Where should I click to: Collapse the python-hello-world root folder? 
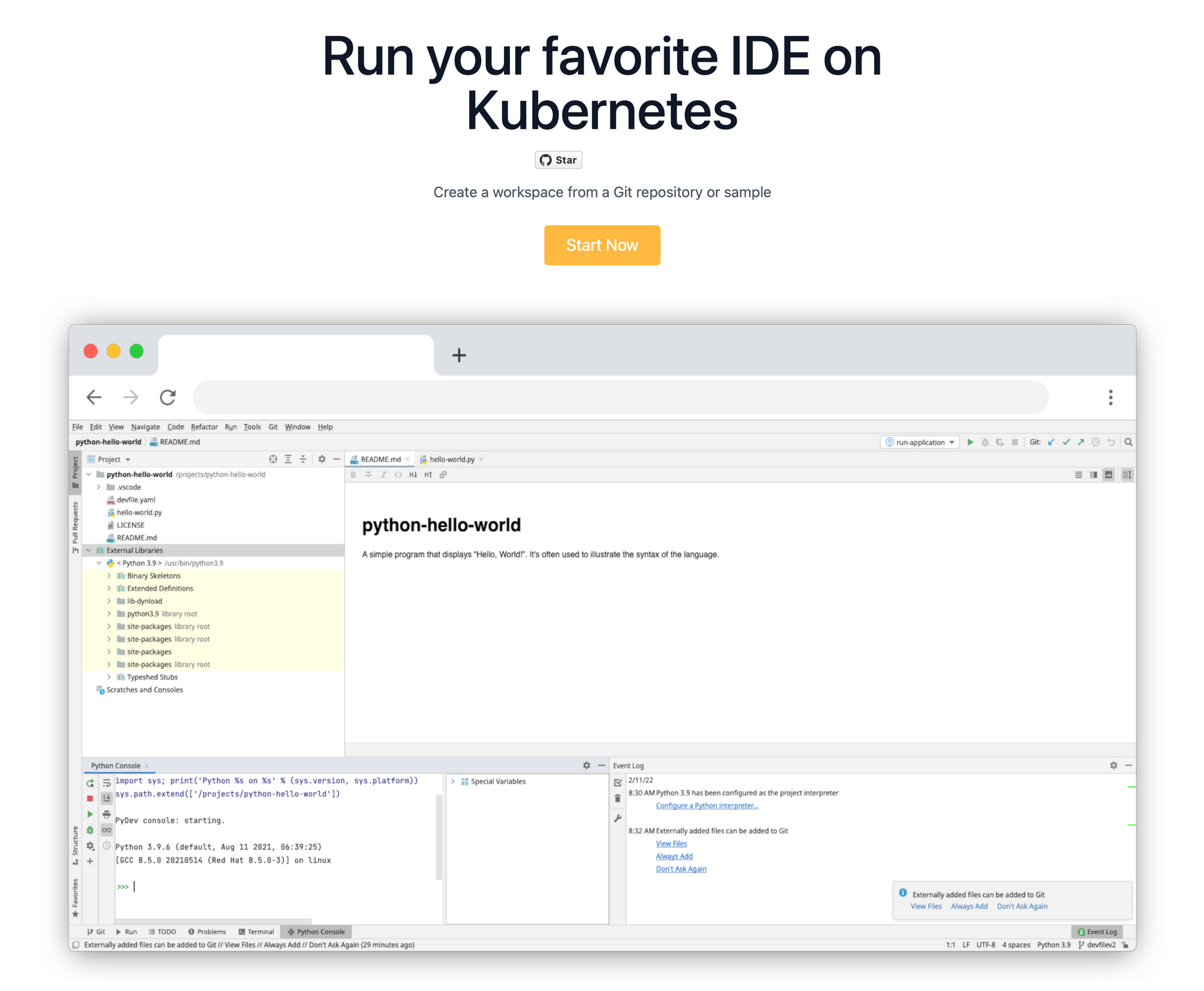(x=89, y=474)
